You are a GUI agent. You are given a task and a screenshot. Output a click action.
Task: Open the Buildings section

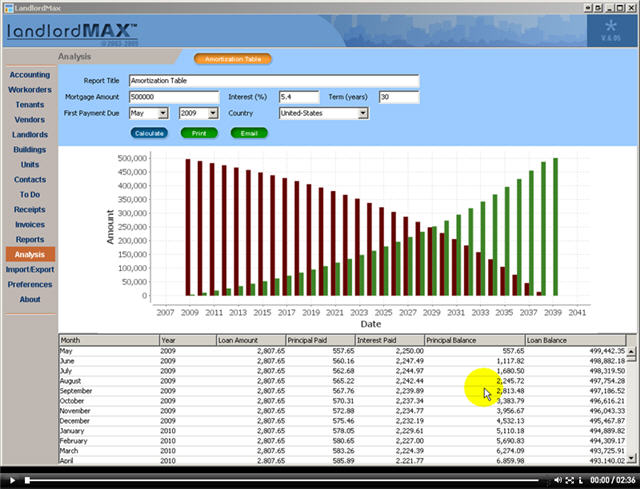30,149
